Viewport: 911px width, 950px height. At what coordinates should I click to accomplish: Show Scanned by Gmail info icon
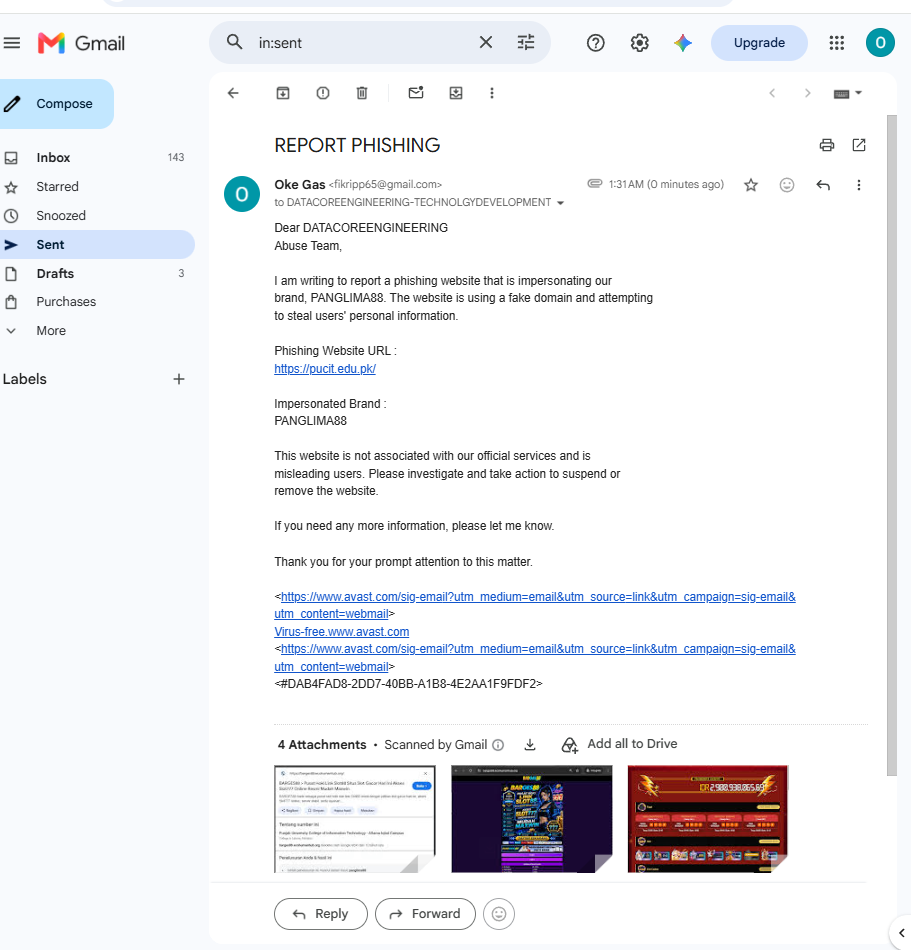[x=498, y=745]
